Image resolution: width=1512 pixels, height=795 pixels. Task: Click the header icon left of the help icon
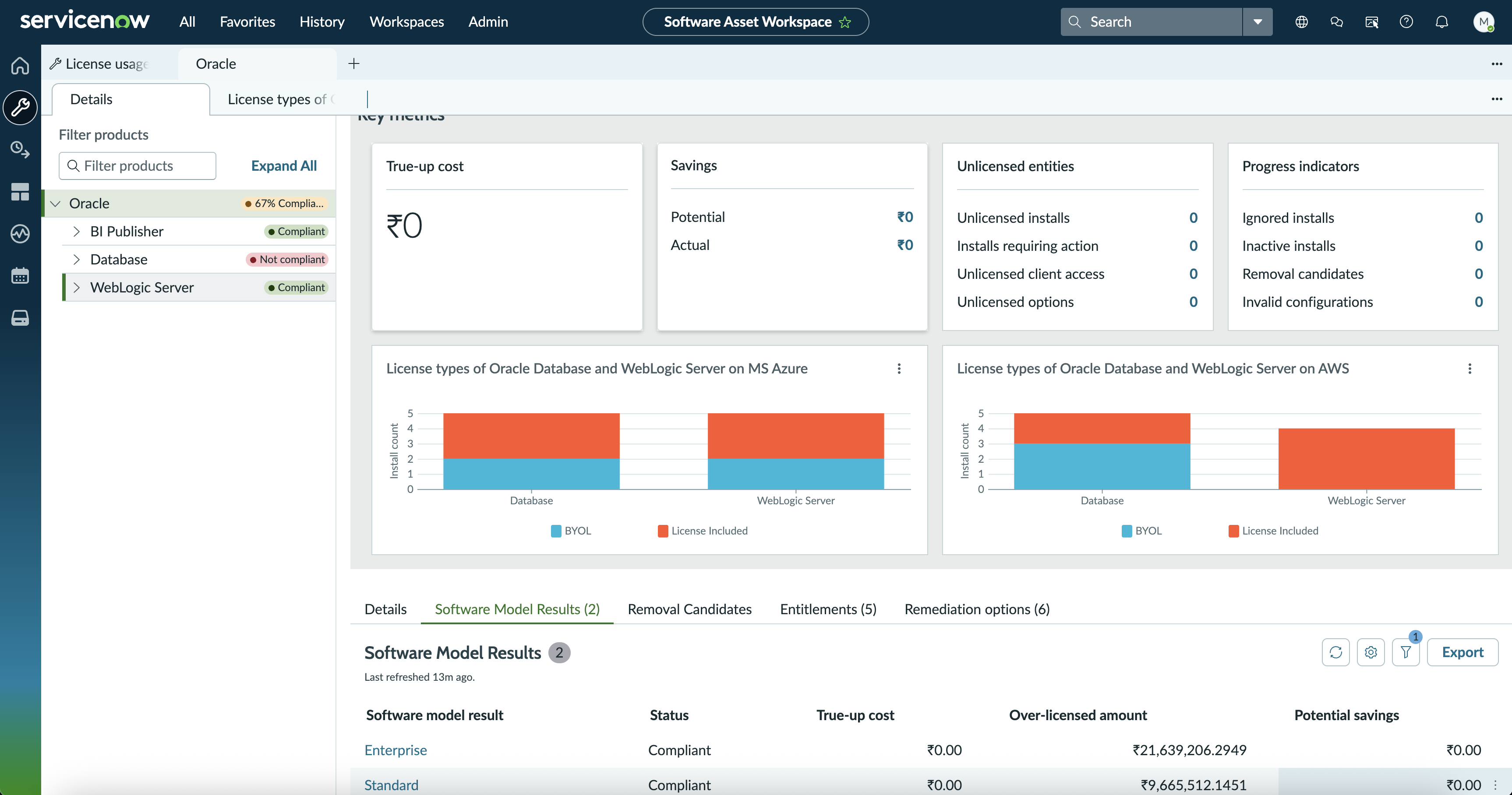click(1372, 22)
